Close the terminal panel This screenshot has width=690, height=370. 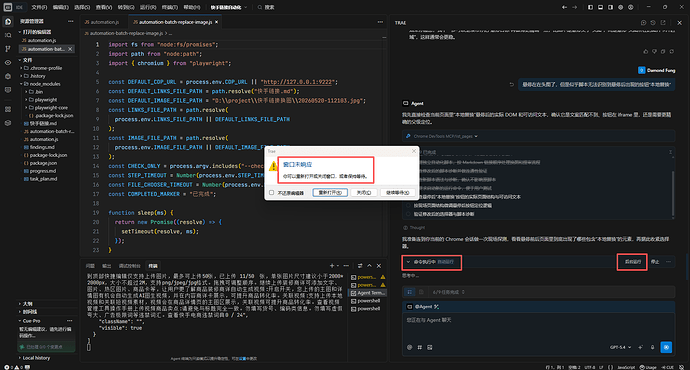point(379,266)
